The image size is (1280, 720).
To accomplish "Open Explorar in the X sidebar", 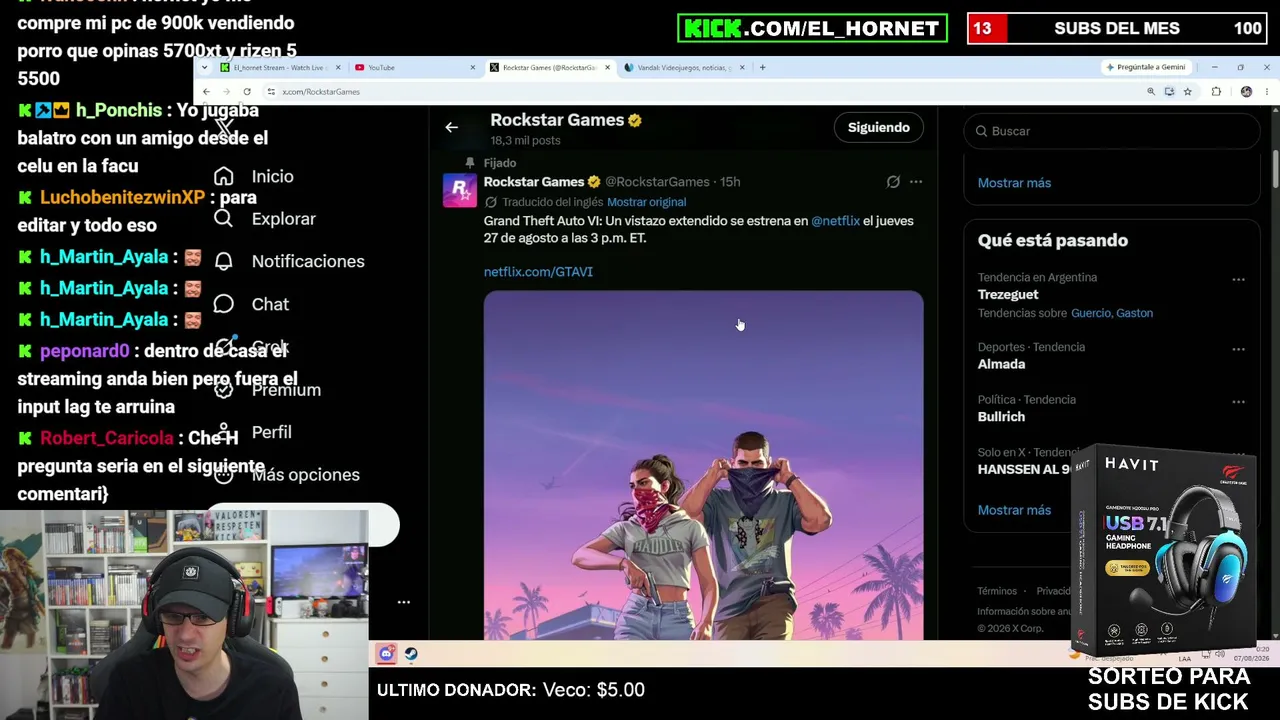I will pyautogui.click(x=265, y=219).
